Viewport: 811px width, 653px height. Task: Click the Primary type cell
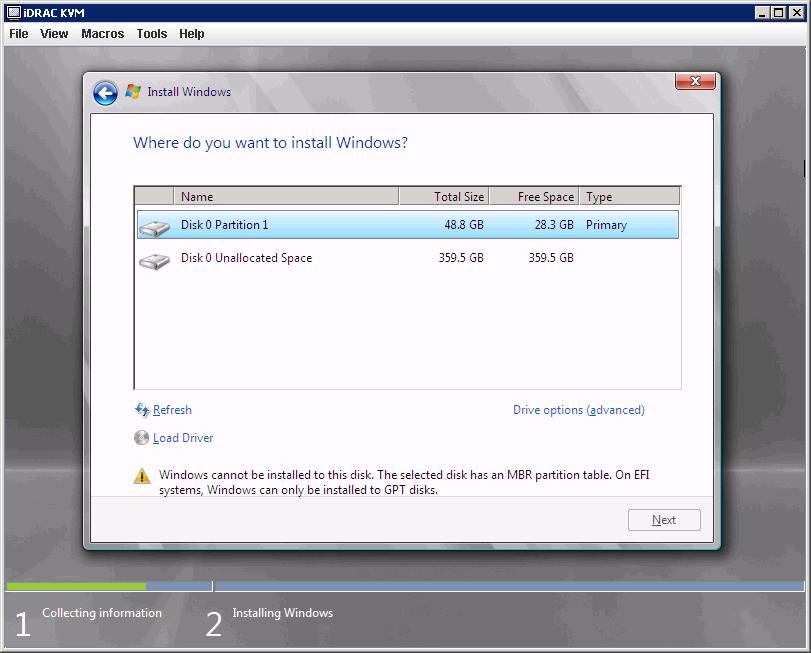[x=606, y=225]
